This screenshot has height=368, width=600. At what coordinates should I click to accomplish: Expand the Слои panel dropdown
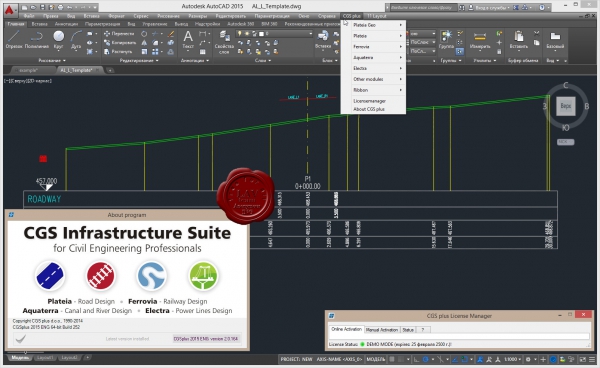263,60
